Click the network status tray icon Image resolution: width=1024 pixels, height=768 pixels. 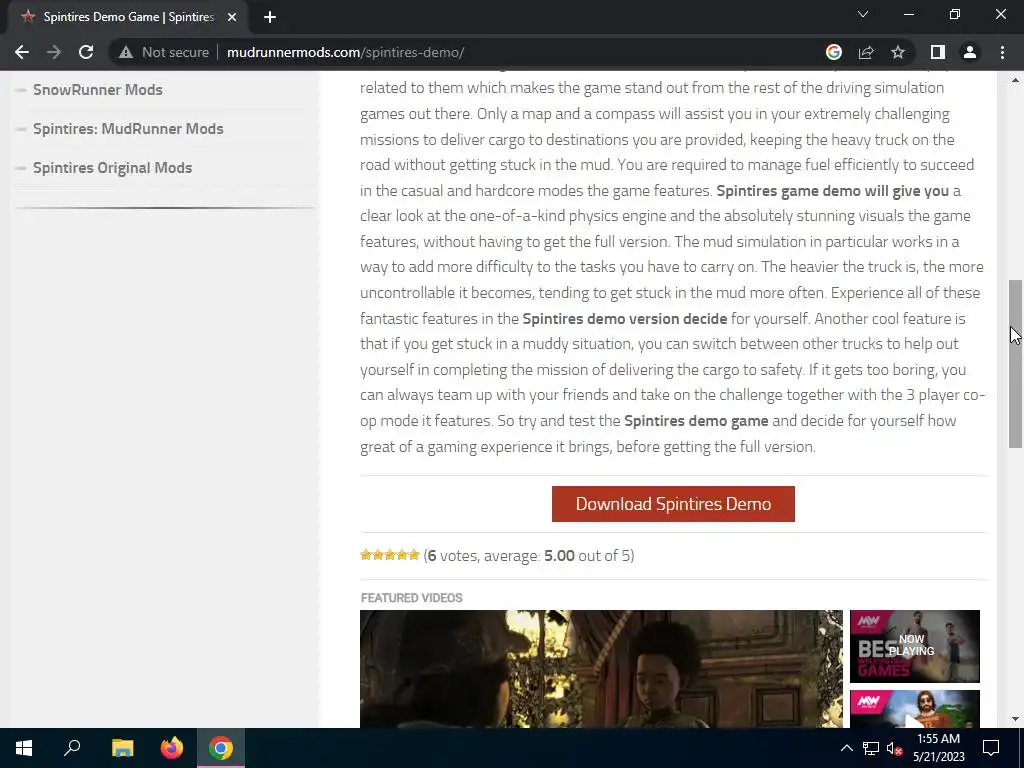pos(871,748)
